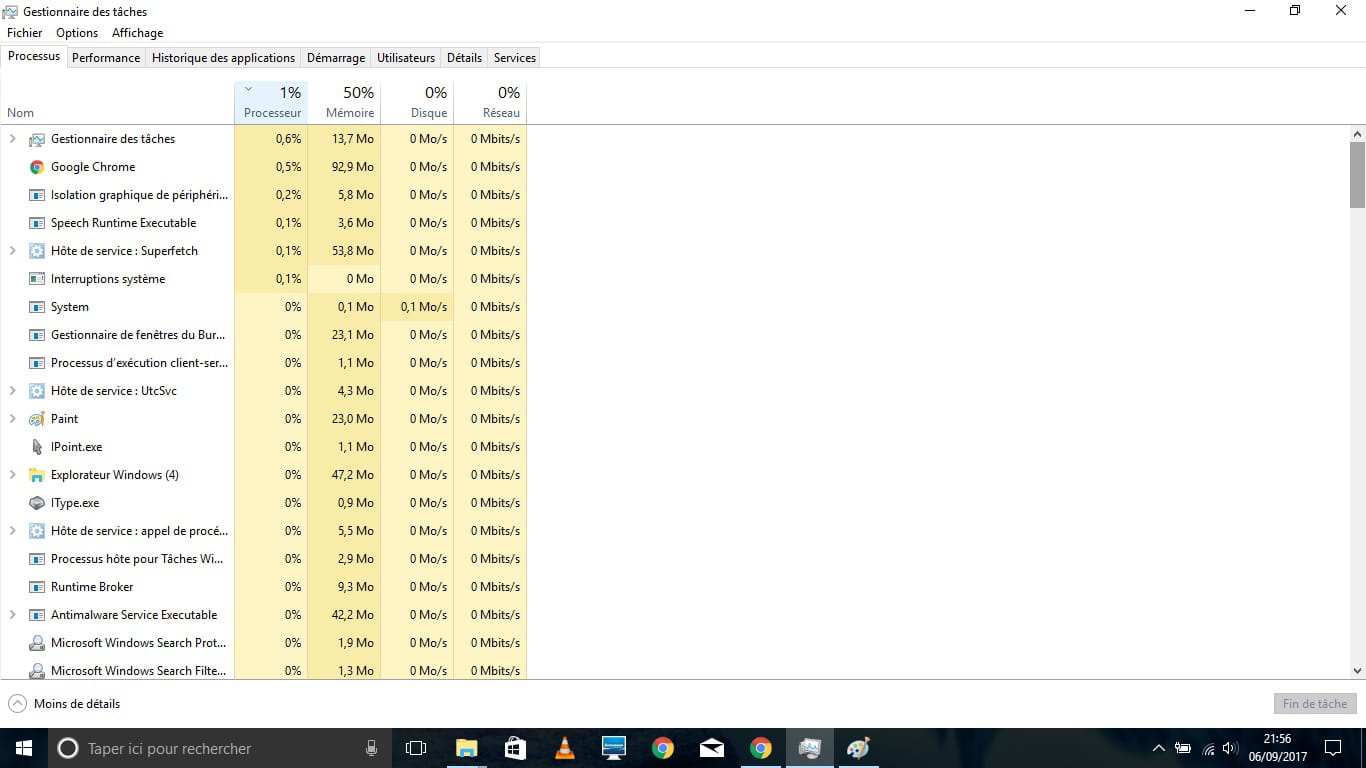Image resolution: width=1366 pixels, height=768 pixels.
Task: Show hidden system tray icons
Action: click(1158, 748)
